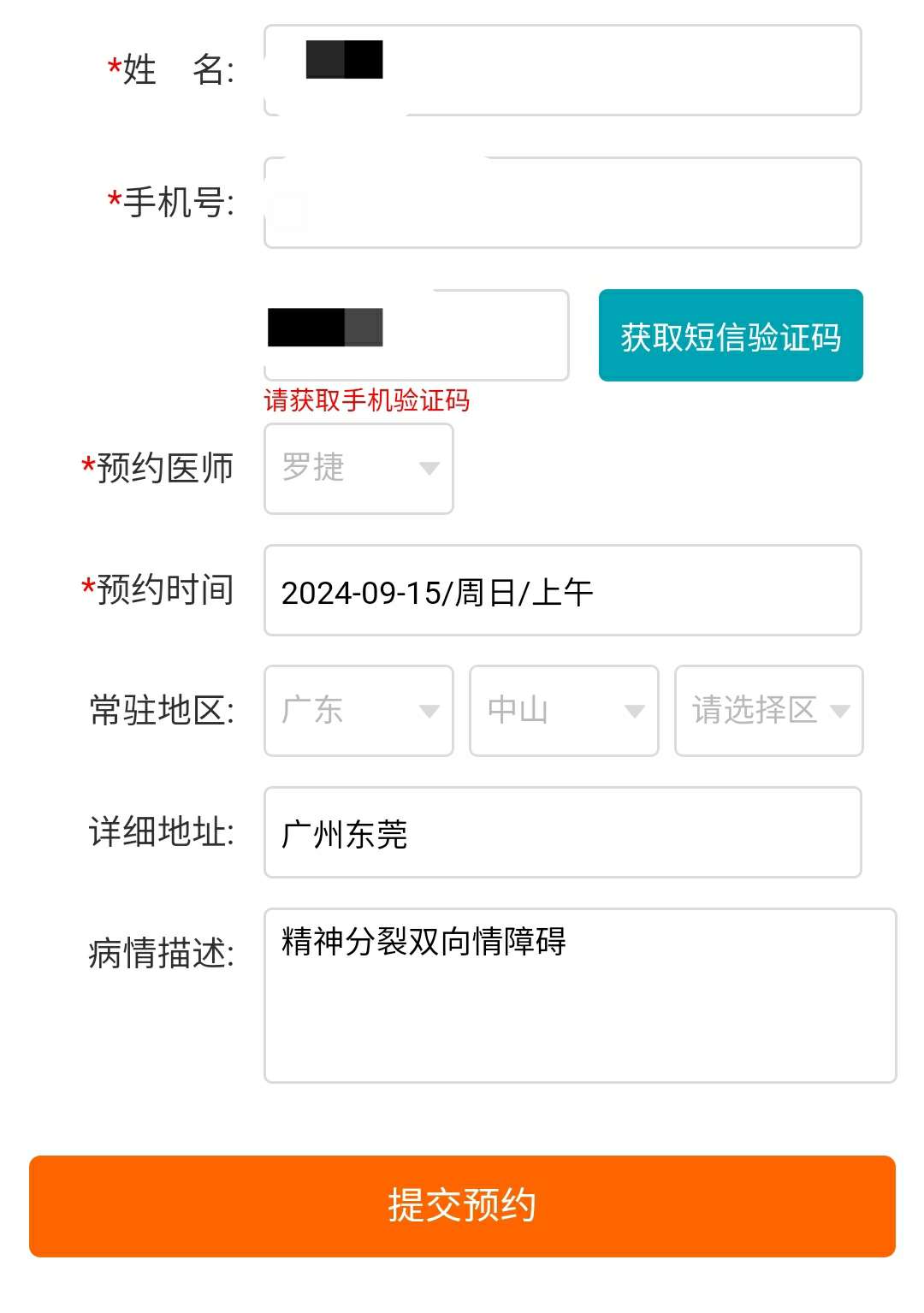
Task: Tap the 预约医师 label text
Action: point(158,469)
